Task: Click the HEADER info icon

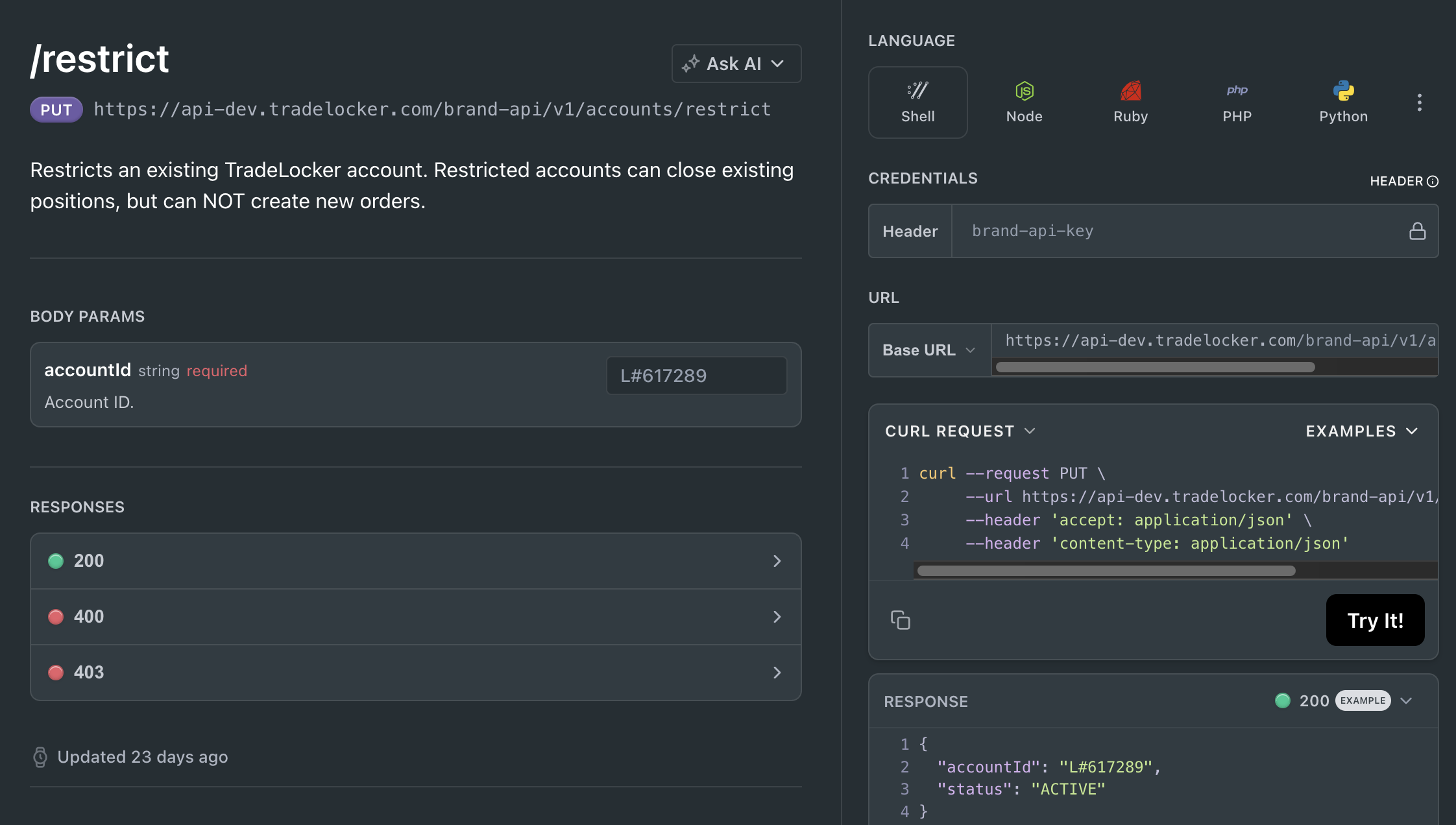Action: point(1433,182)
